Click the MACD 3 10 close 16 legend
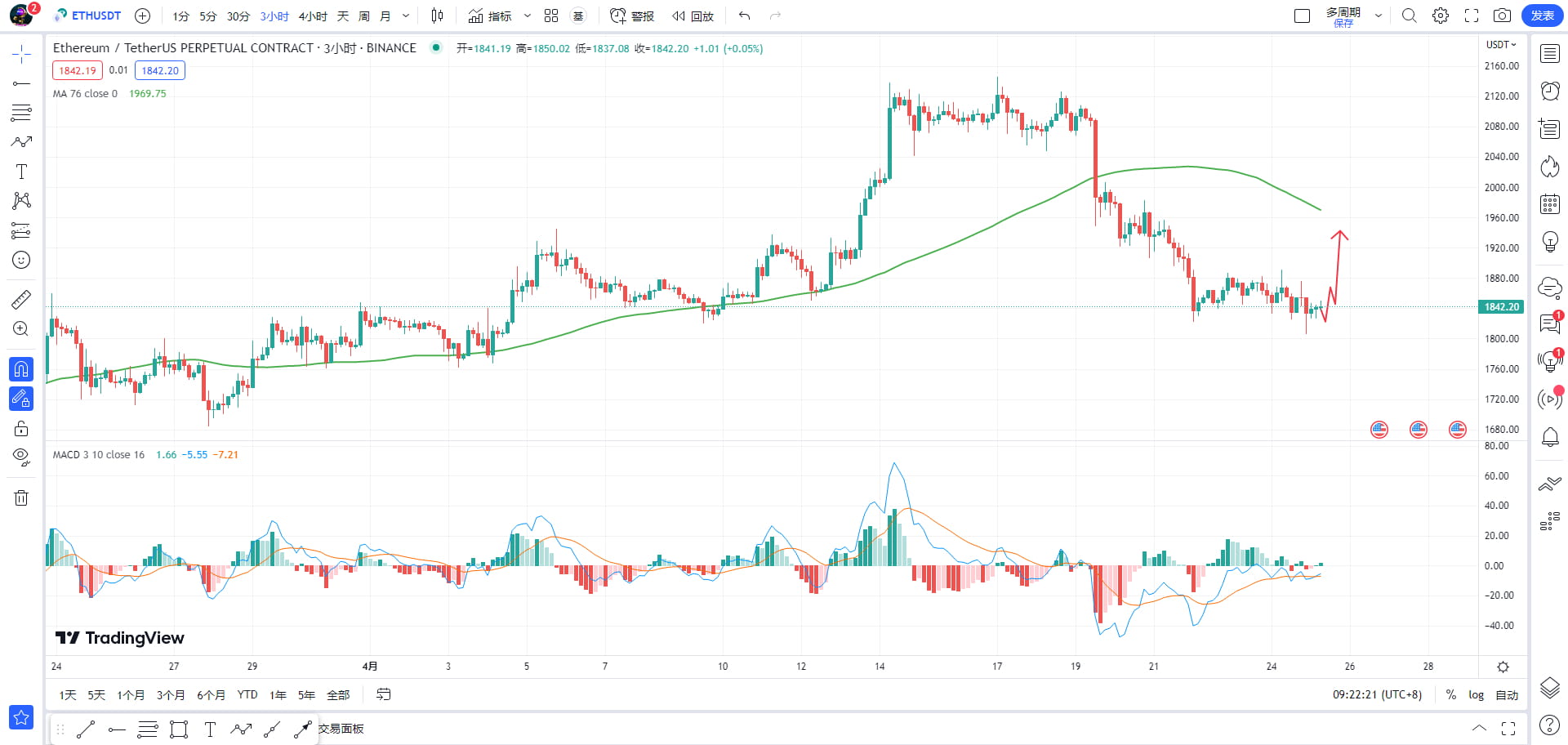This screenshot has width=1568, height=745. tap(99, 455)
